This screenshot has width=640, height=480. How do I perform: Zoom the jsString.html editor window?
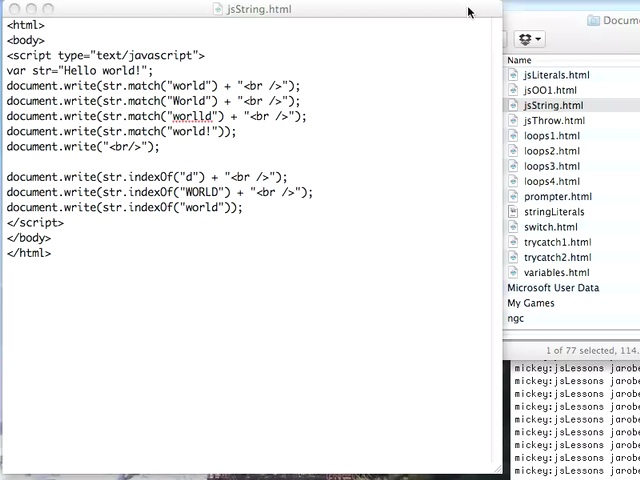pyautogui.click(x=48, y=9)
